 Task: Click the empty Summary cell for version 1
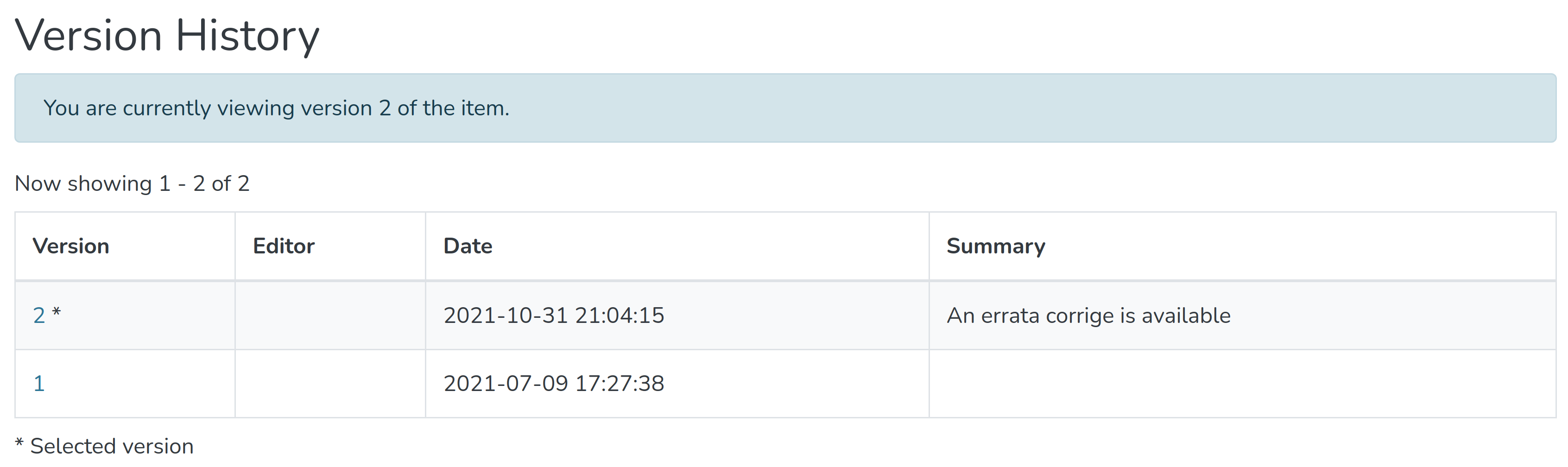click(1242, 384)
